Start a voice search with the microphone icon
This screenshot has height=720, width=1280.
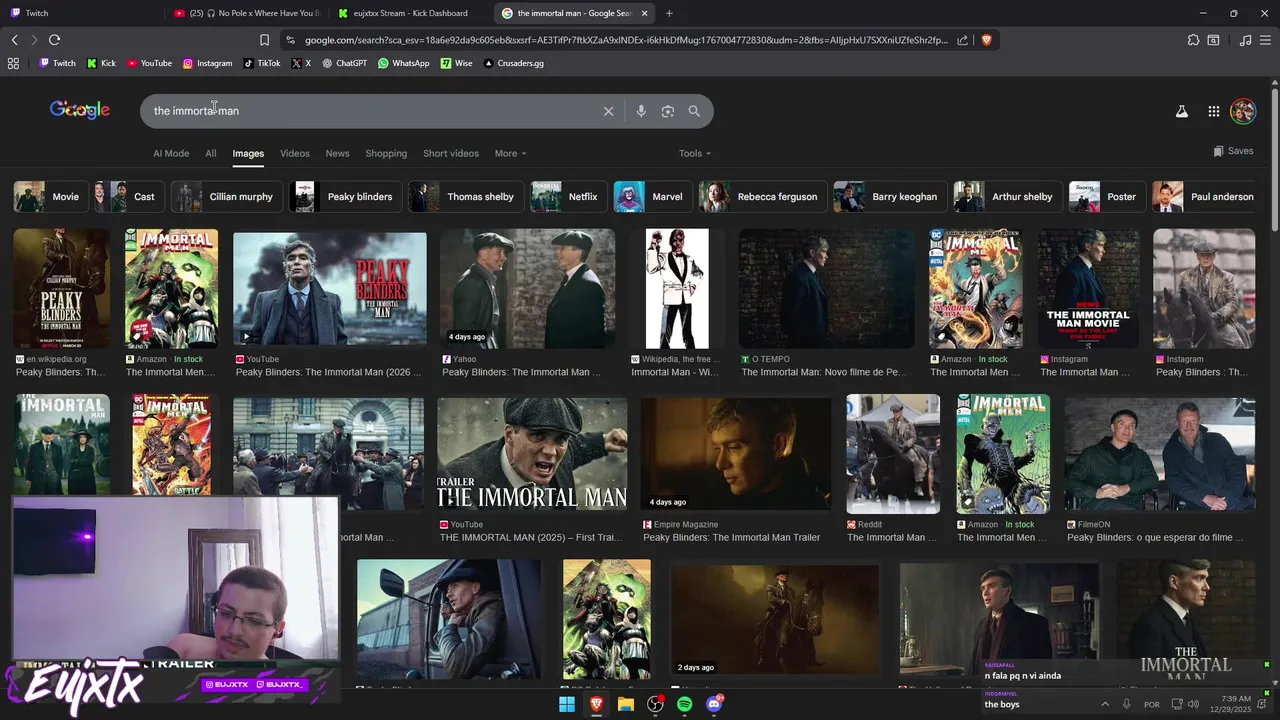641,111
